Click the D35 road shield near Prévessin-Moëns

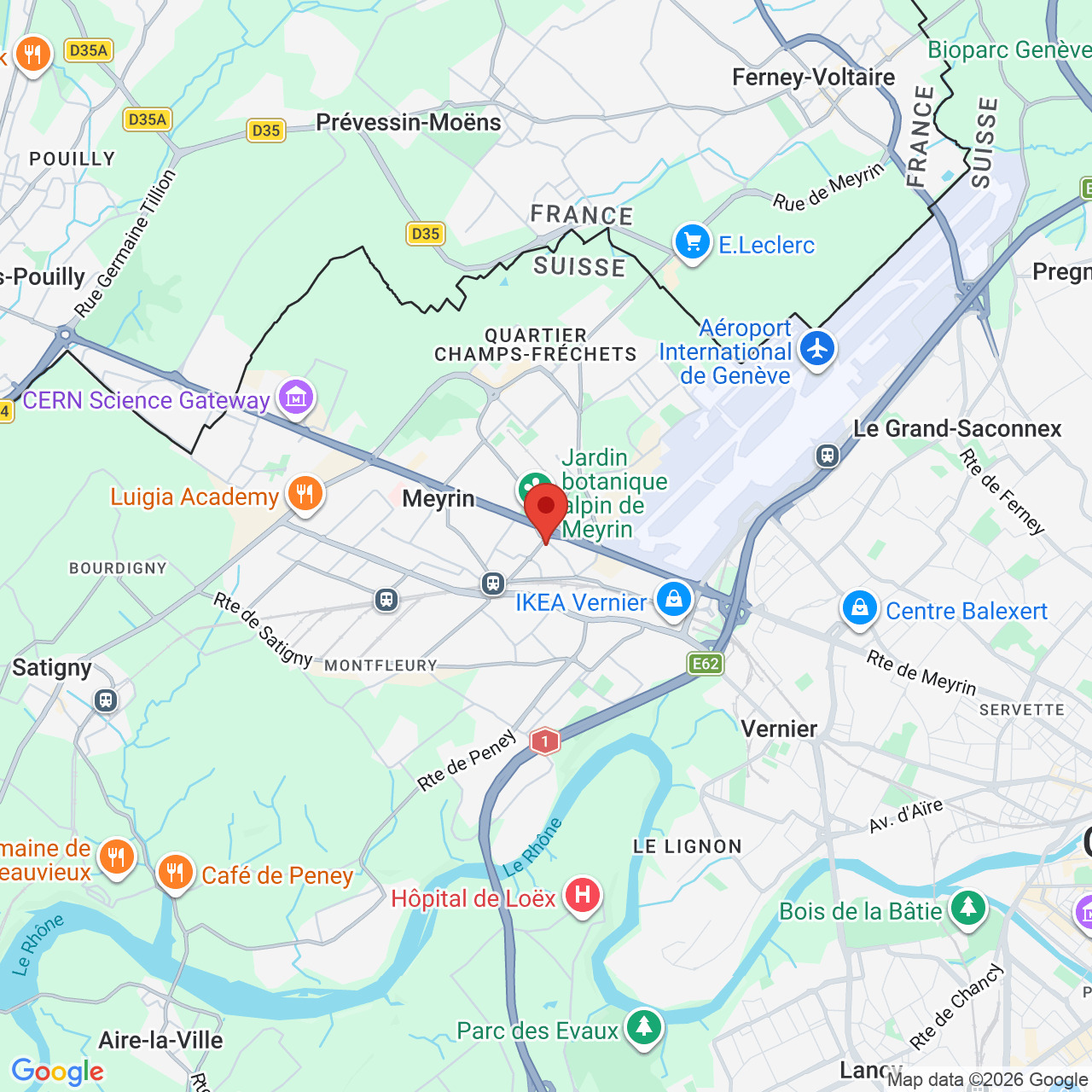266,131
